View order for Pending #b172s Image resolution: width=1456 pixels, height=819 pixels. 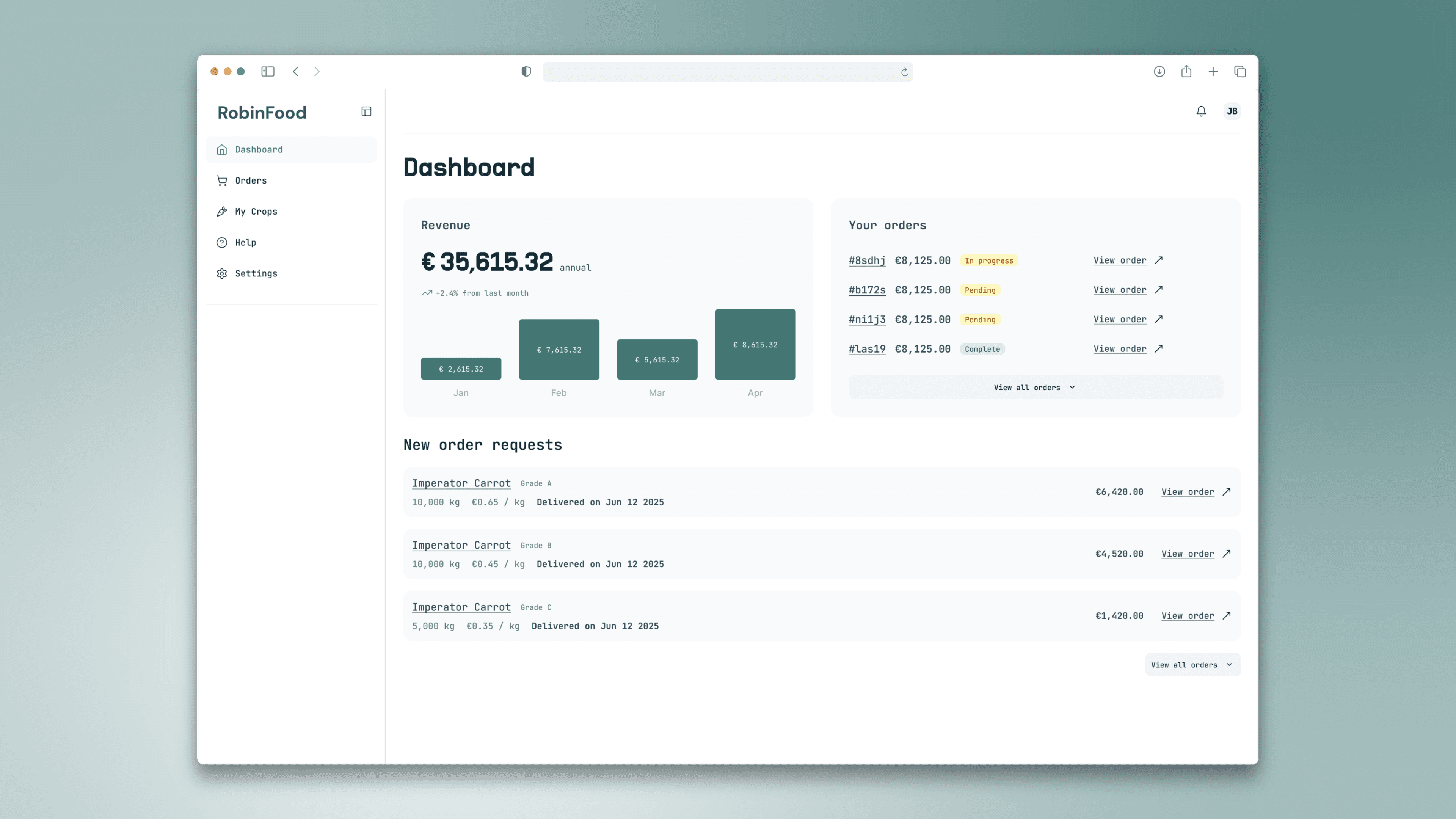click(1120, 290)
